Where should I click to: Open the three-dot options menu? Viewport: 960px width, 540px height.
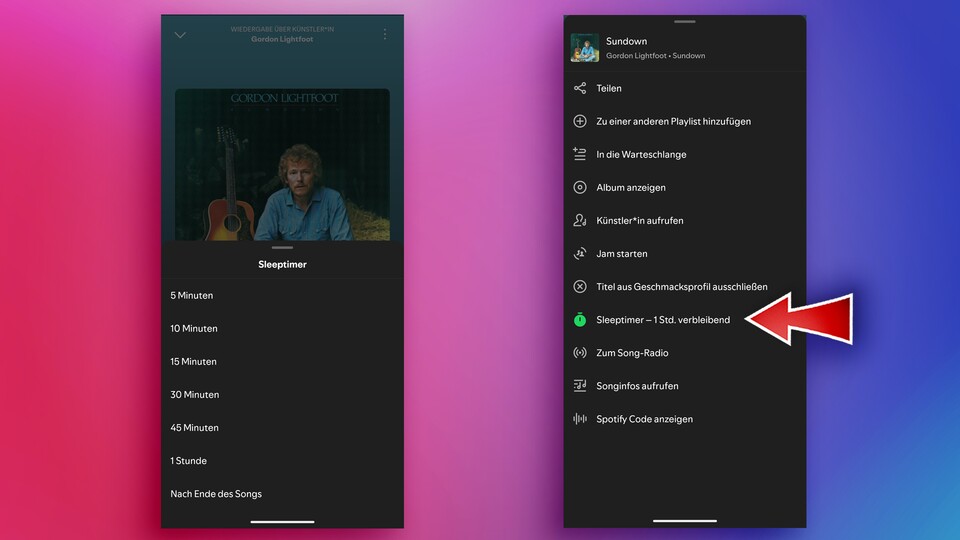[385, 35]
